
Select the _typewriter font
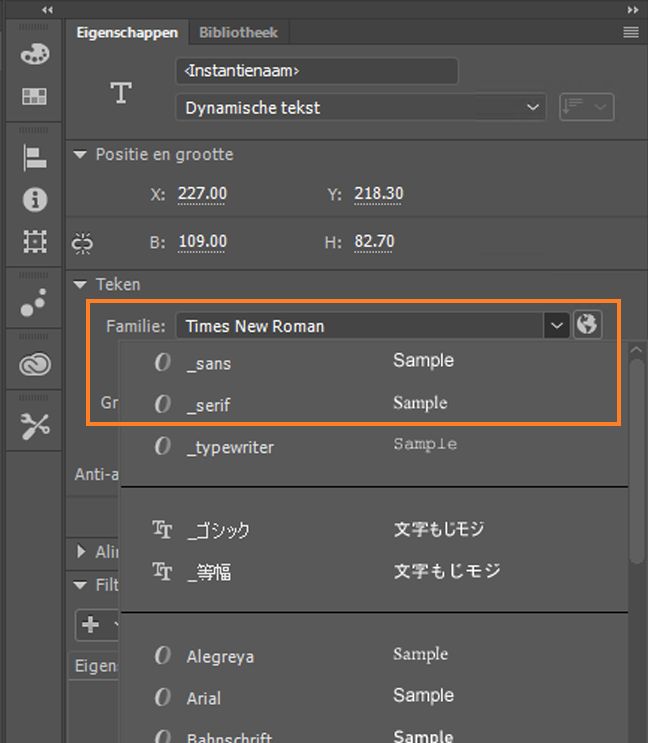click(374, 446)
